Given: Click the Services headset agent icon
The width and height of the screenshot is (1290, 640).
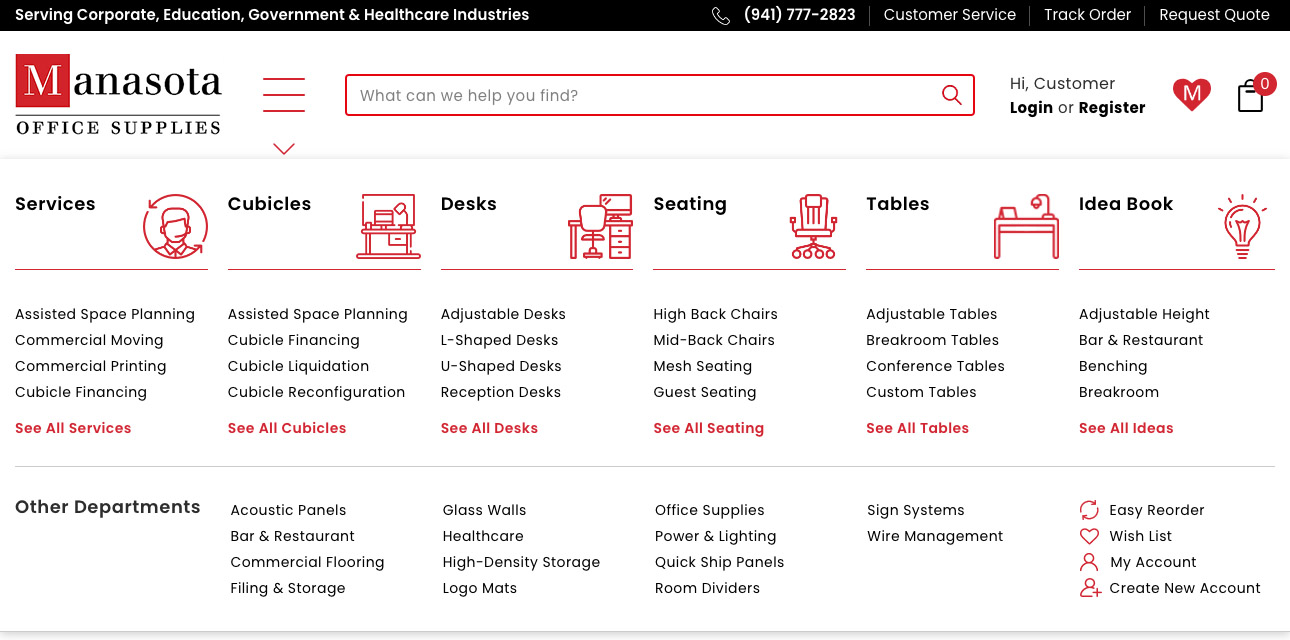Looking at the screenshot, I should (x=175, y=227).
